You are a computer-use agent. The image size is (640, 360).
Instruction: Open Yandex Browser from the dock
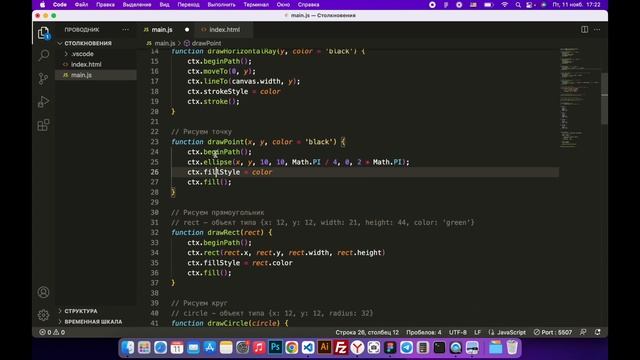[357, 347]
